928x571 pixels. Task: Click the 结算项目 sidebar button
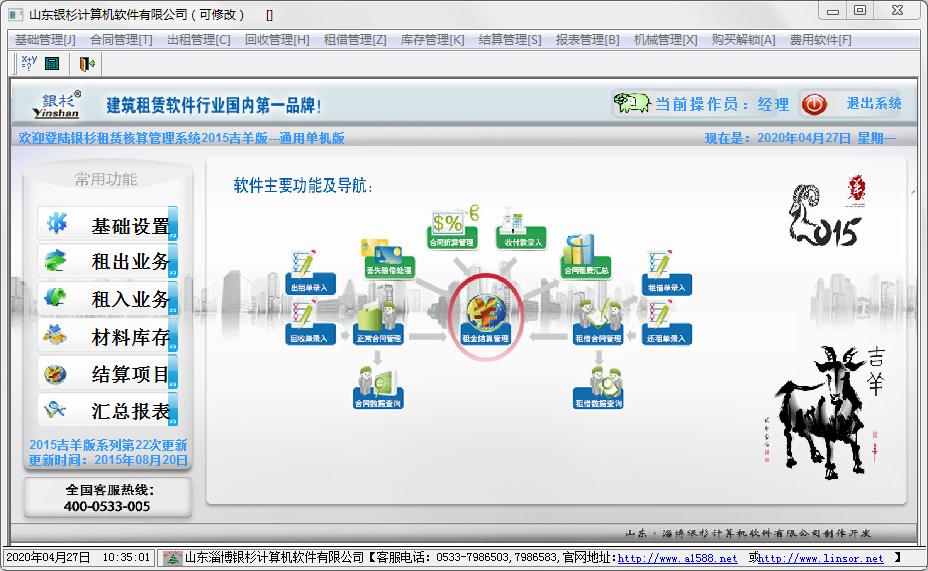click(108, 373)
